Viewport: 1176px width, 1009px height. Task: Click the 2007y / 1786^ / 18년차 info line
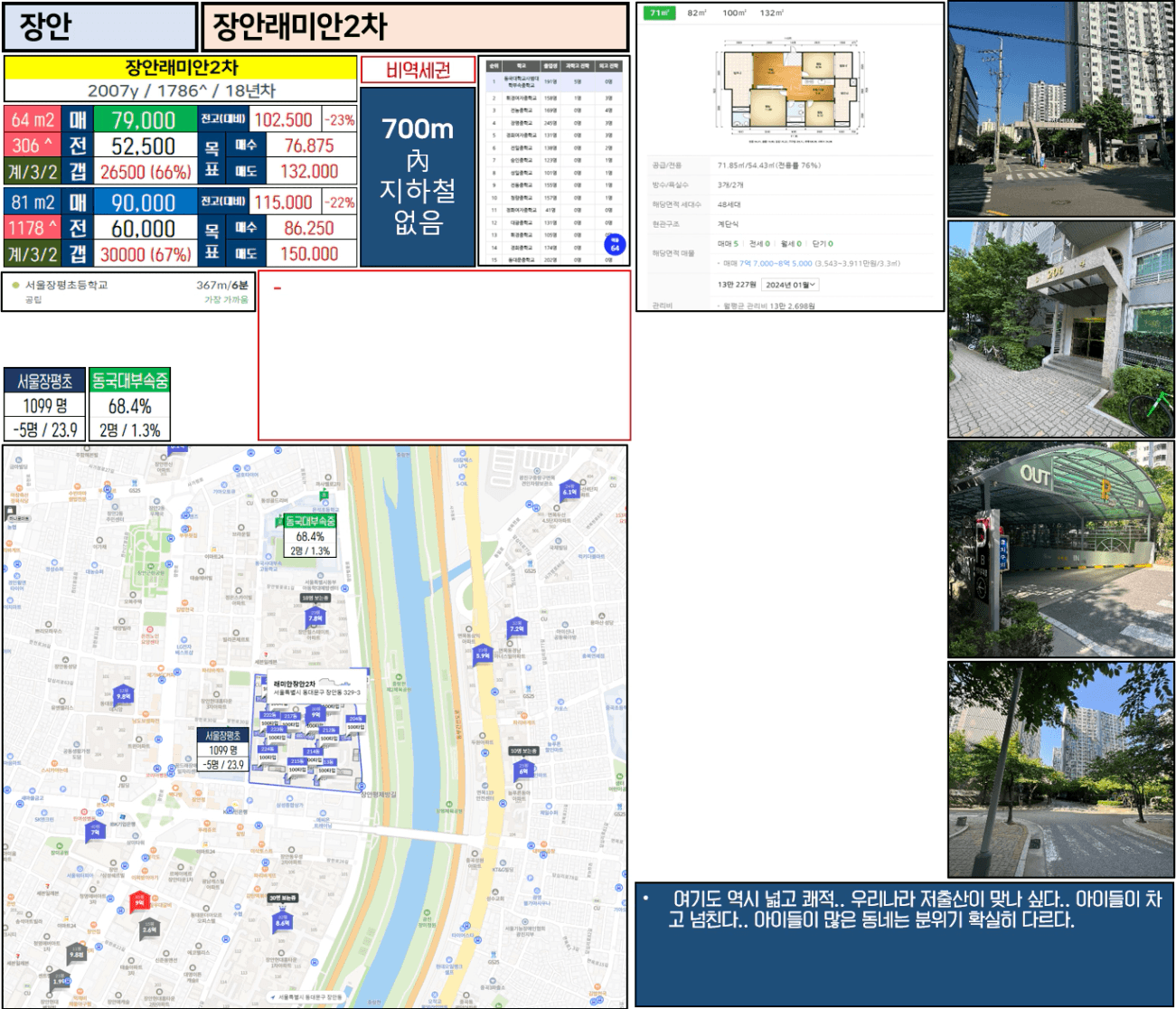(x=181, y=90)
